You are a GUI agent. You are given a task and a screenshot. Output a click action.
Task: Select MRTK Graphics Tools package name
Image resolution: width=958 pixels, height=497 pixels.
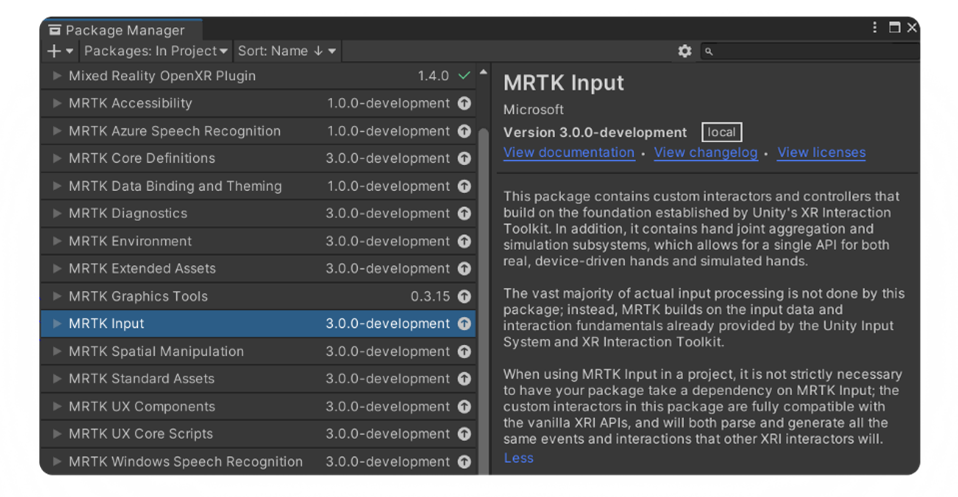point(138,296)
